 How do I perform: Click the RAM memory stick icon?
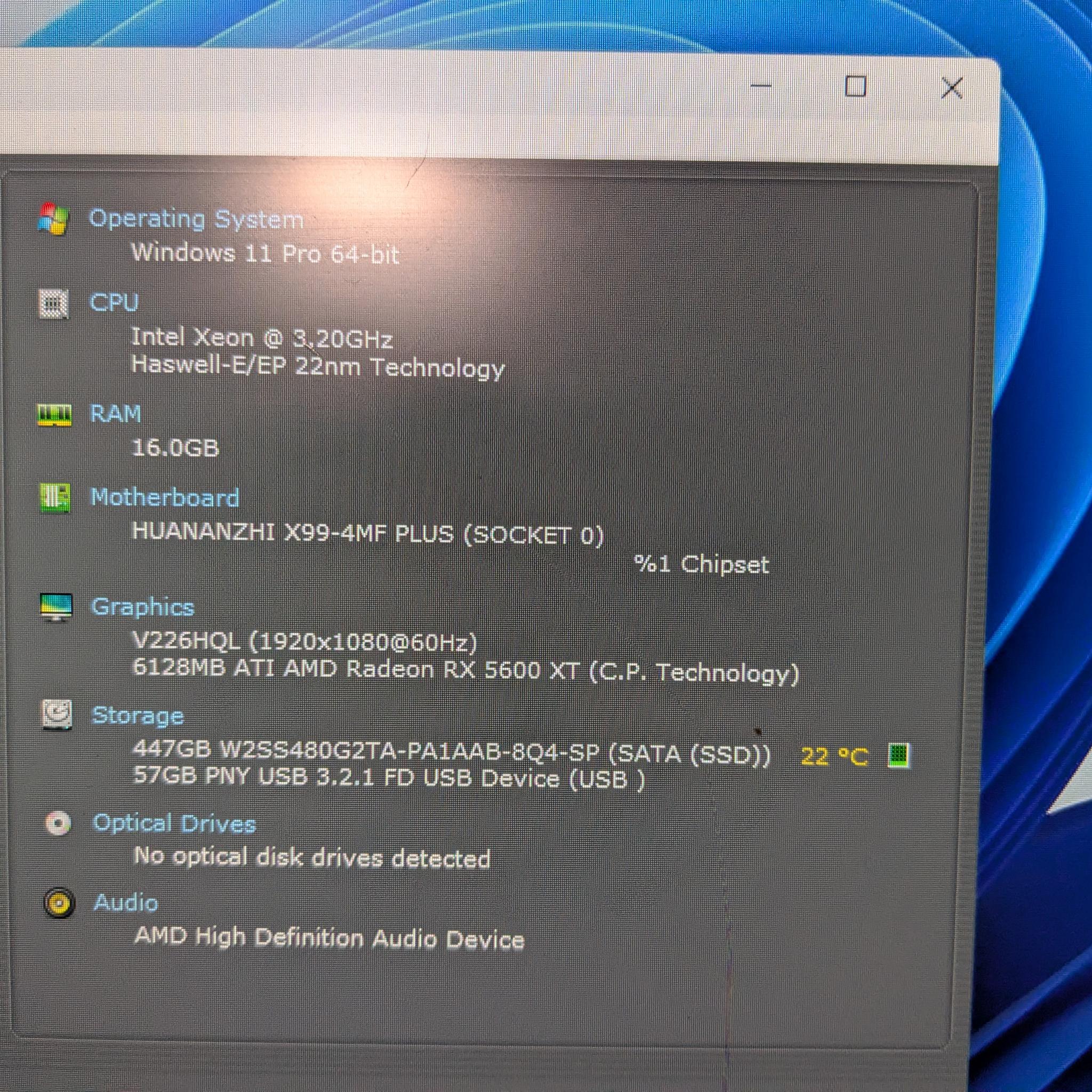pyautogui.click(x=55, y=415)
